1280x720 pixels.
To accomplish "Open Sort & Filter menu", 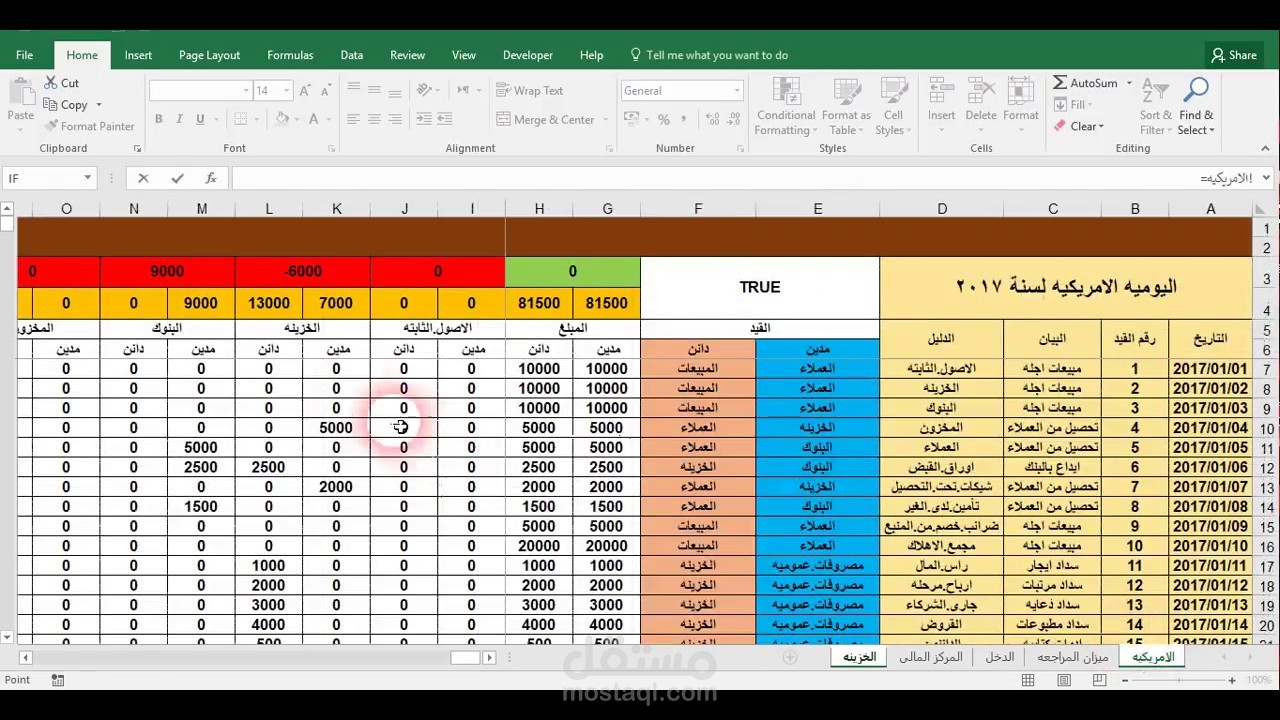I will coord(1155,108).
